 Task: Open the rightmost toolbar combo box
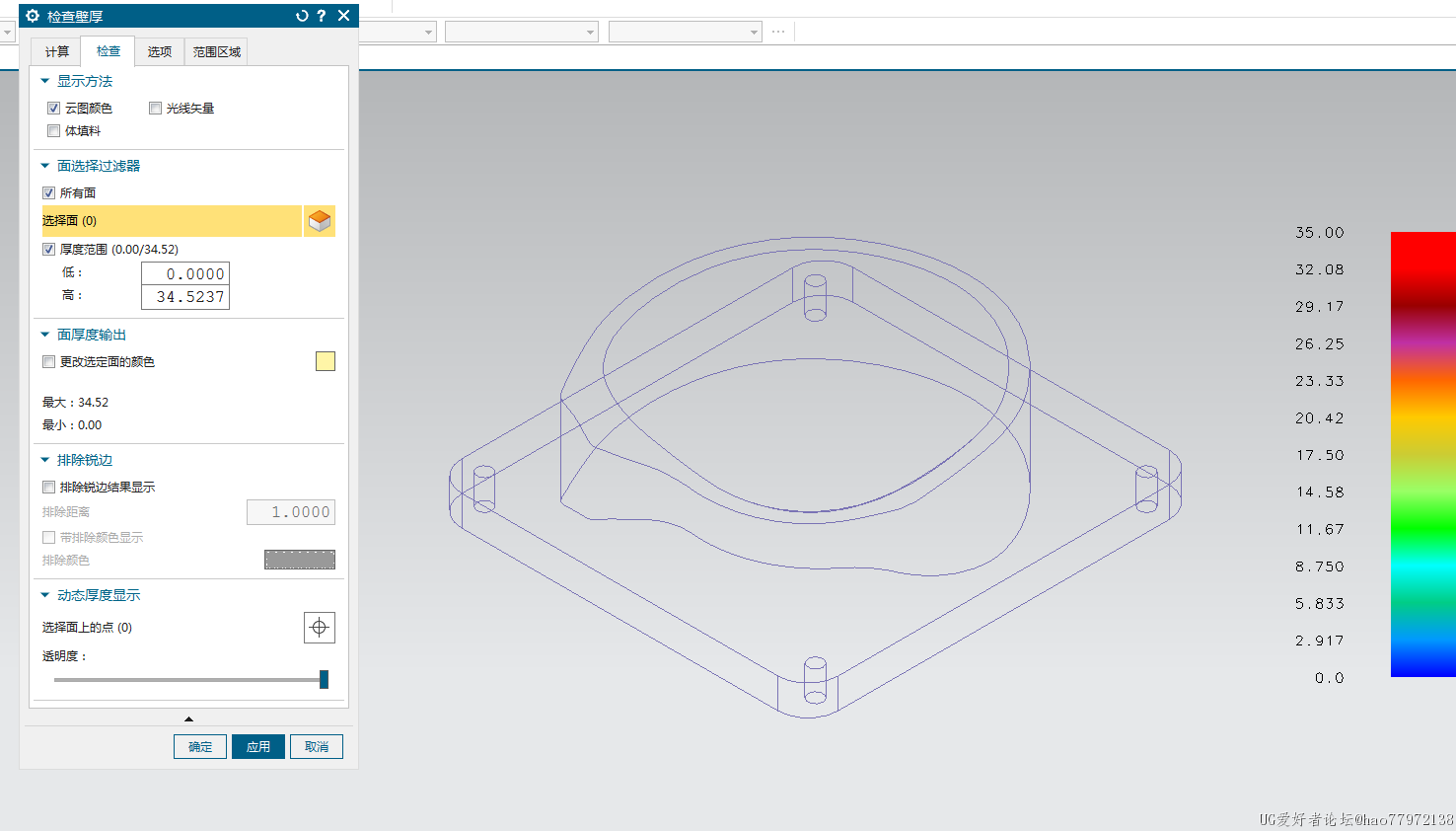click(685, 32)
